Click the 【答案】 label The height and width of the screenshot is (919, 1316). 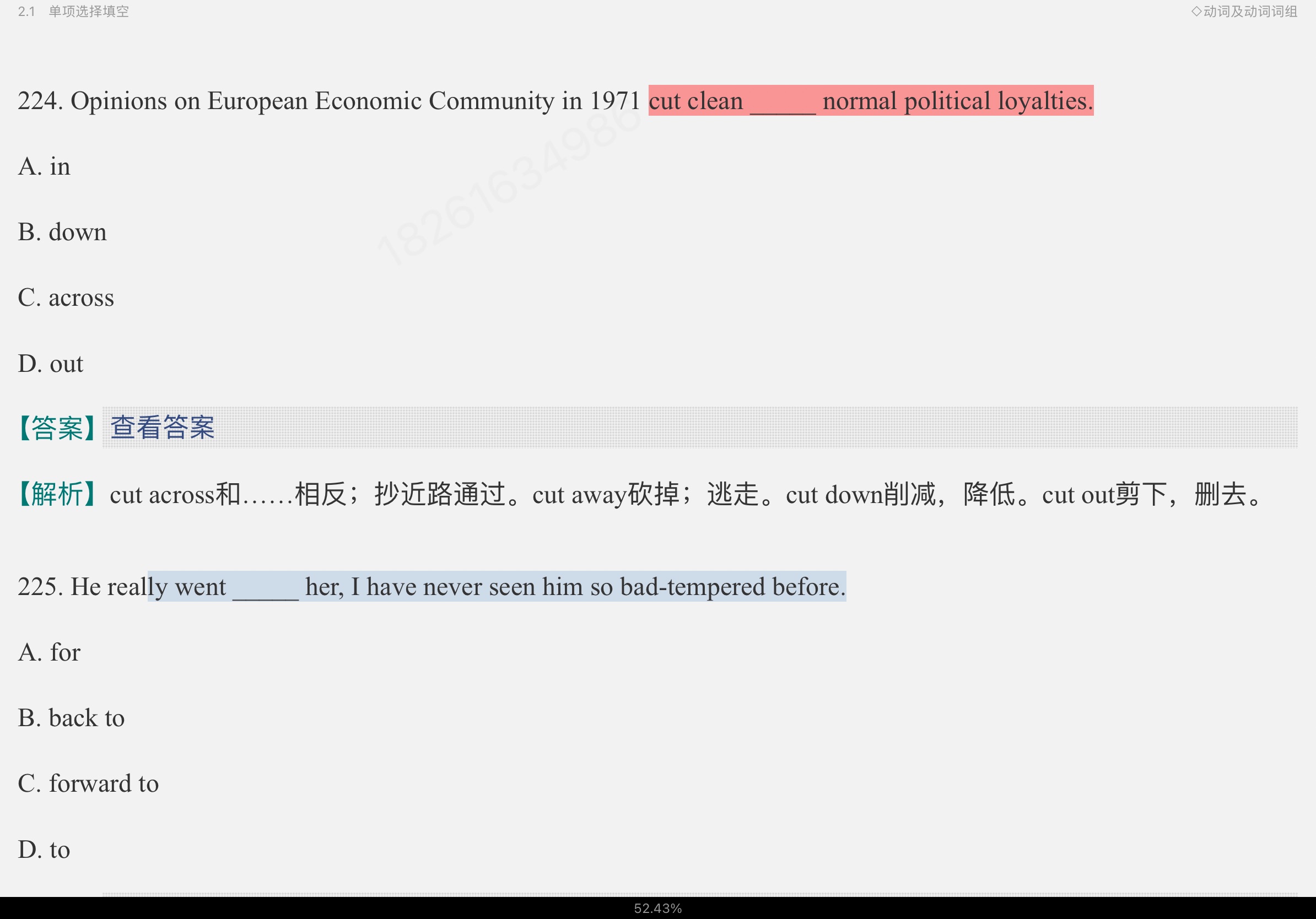click(x=57, y=428)
